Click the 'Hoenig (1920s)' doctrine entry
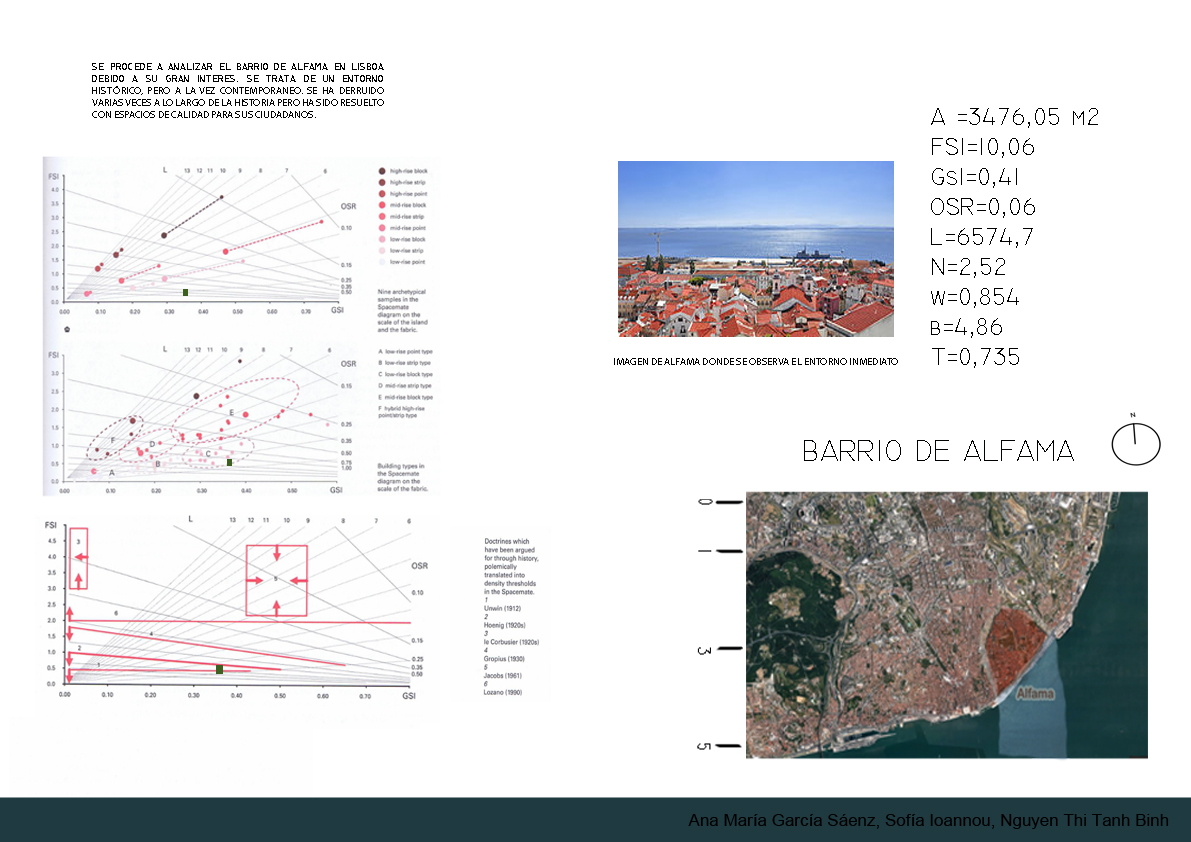 pos(504,625)
